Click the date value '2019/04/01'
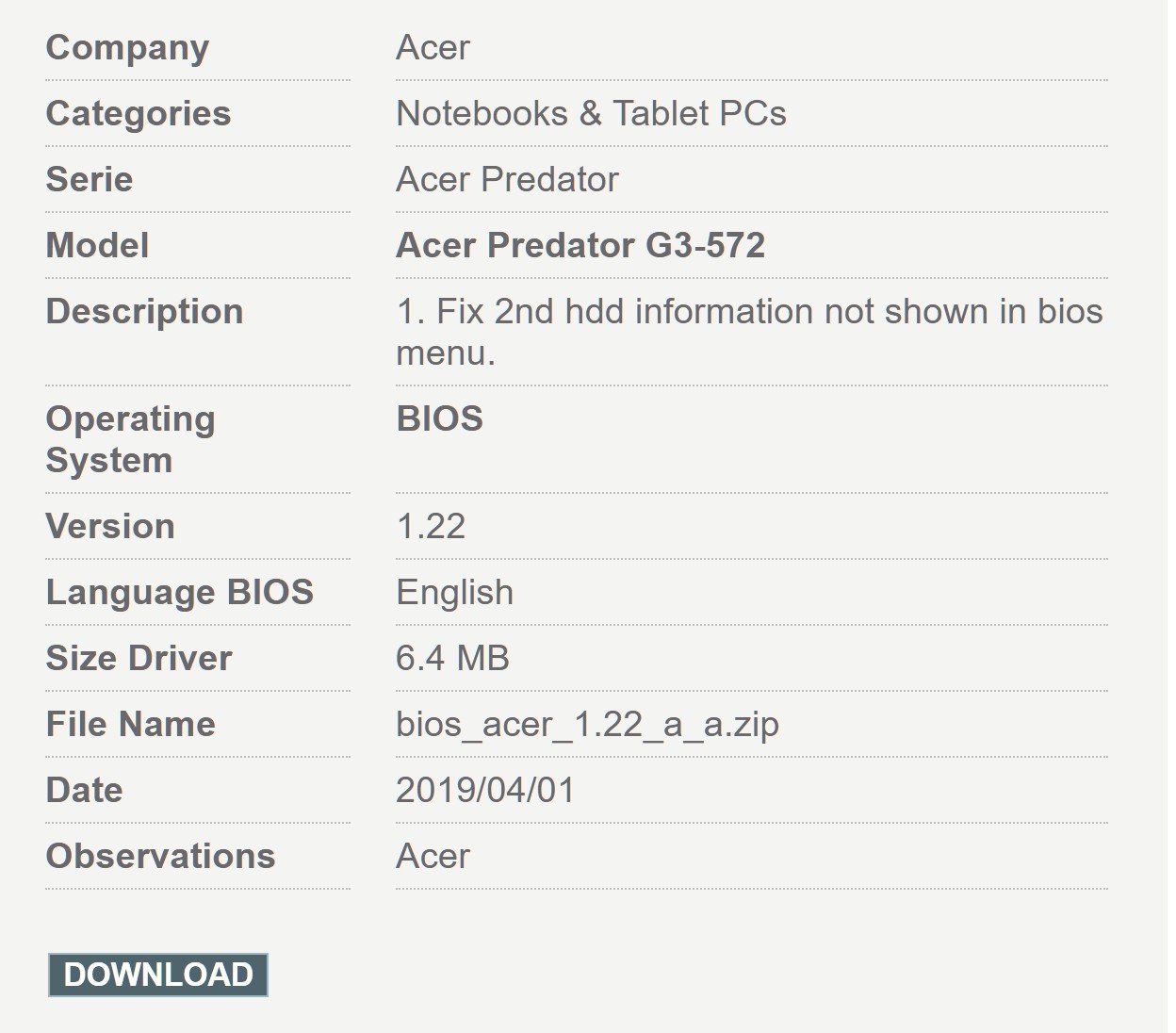The width and height of the screenshot is (1176, 1033). click(x=485, y=790)
